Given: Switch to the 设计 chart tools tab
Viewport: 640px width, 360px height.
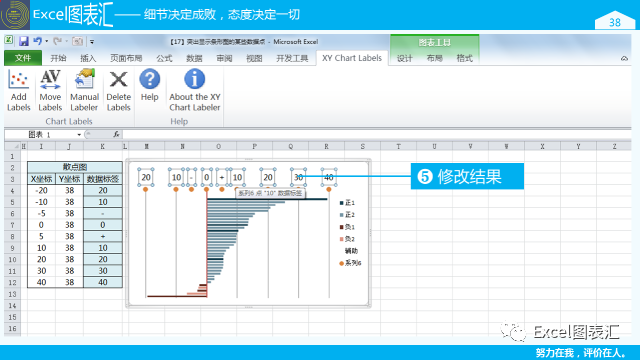Looking at the screenshot, I should click(x=404, y=58).
